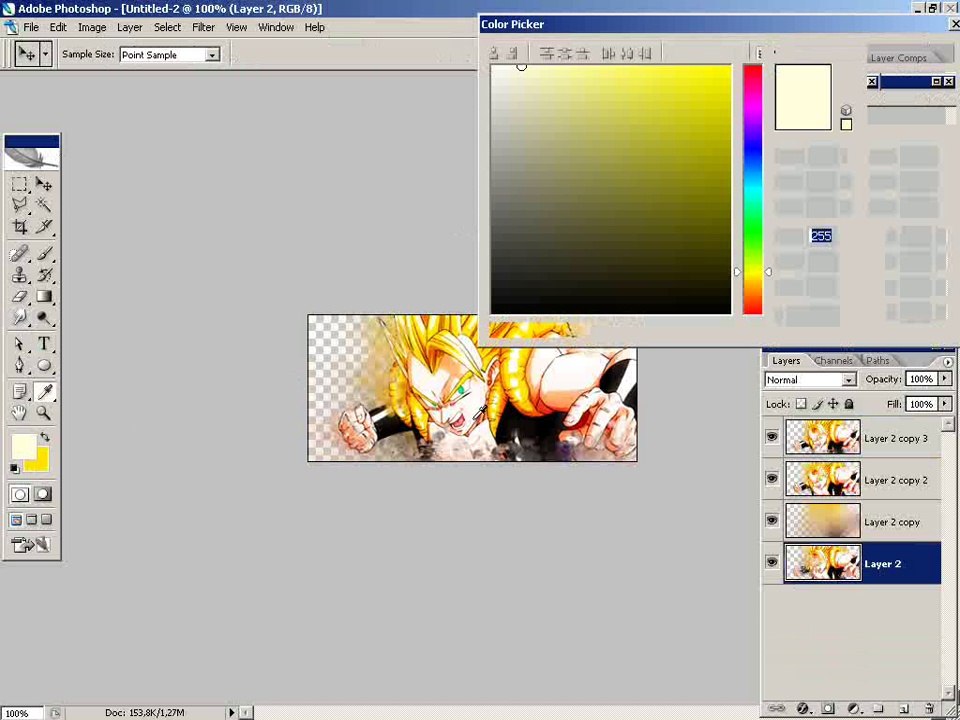960x720 pixels.
Task: Switch to the Channels tab
Action: pos(833,361)
